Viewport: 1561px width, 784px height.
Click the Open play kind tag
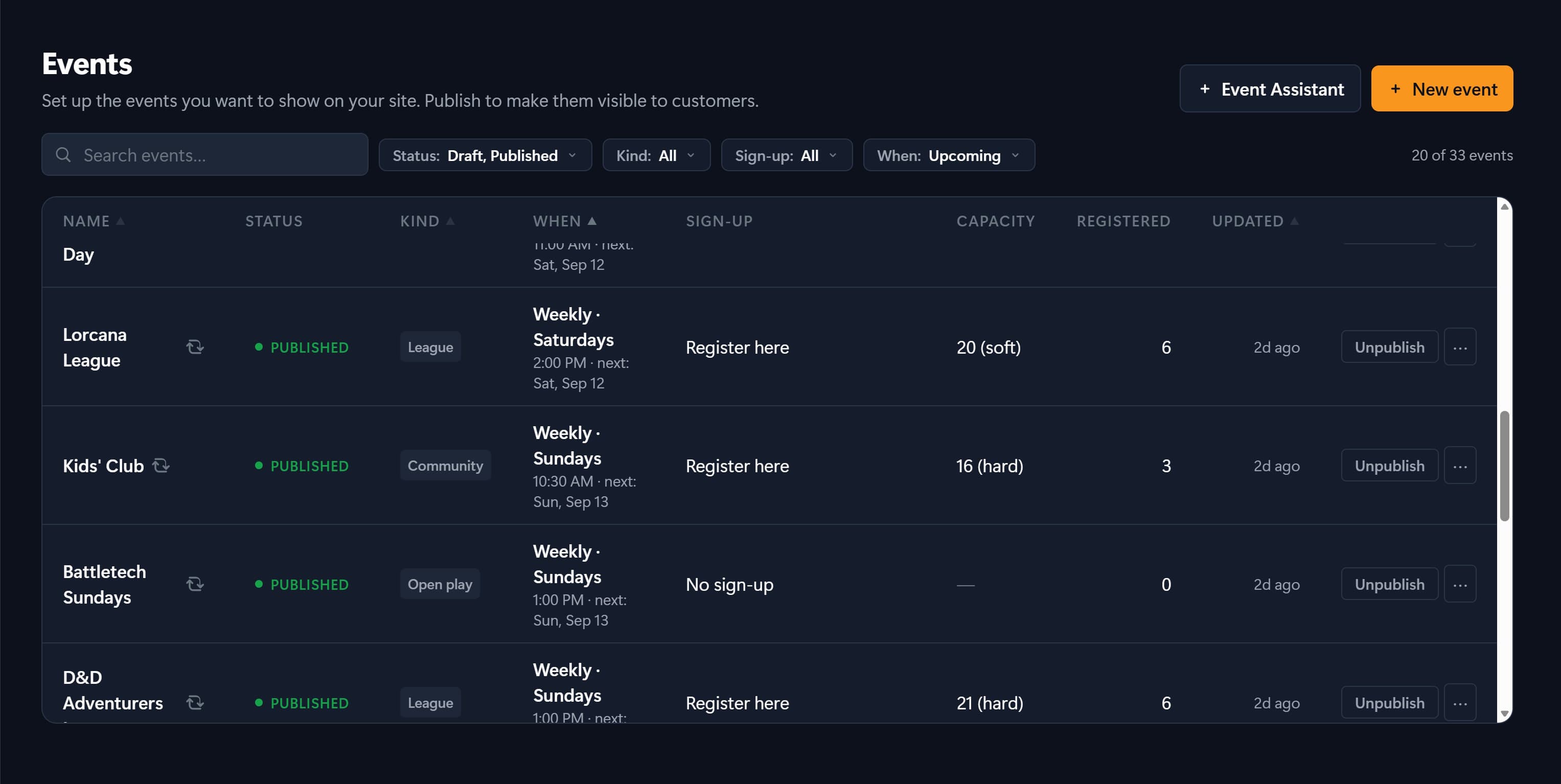coord(440,584)
